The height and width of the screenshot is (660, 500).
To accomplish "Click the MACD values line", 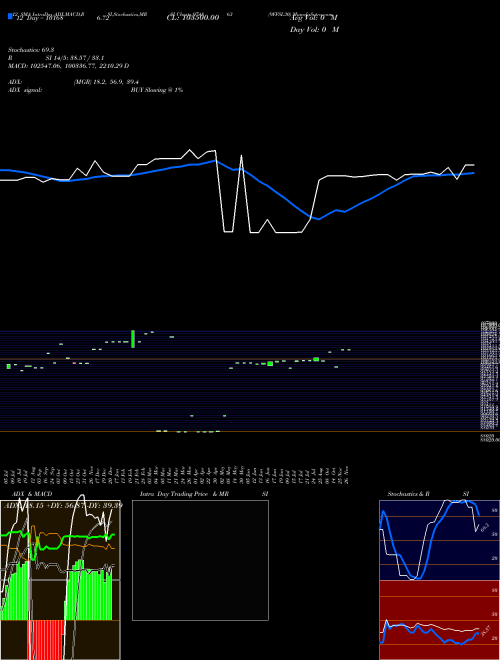I will point(69,66).
